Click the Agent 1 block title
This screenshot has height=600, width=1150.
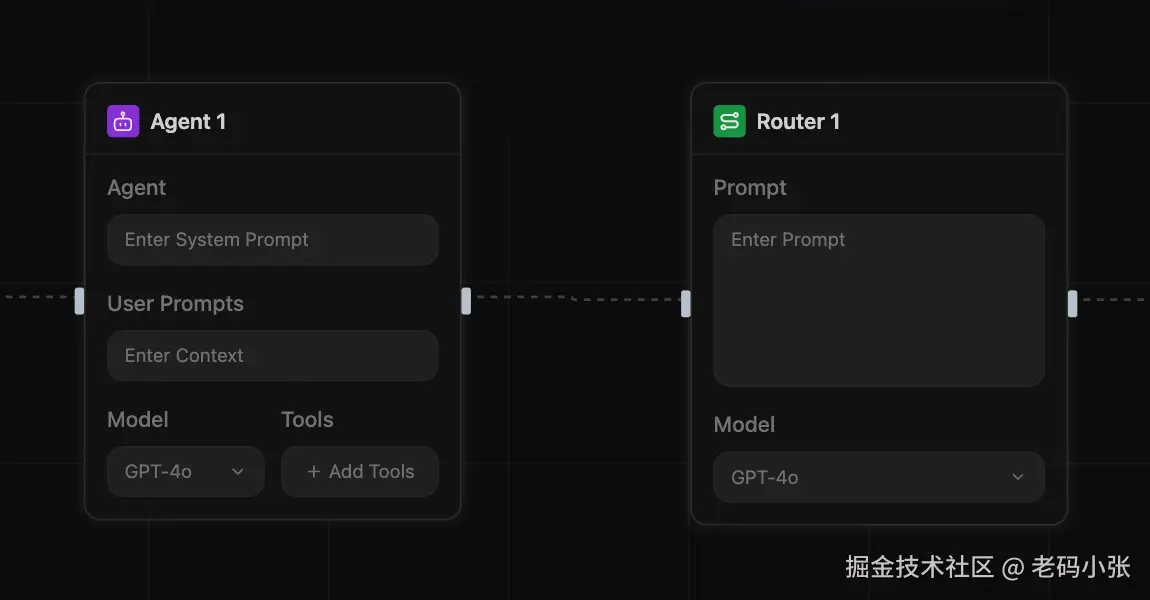pyautogui.click(x=188, y=122)
